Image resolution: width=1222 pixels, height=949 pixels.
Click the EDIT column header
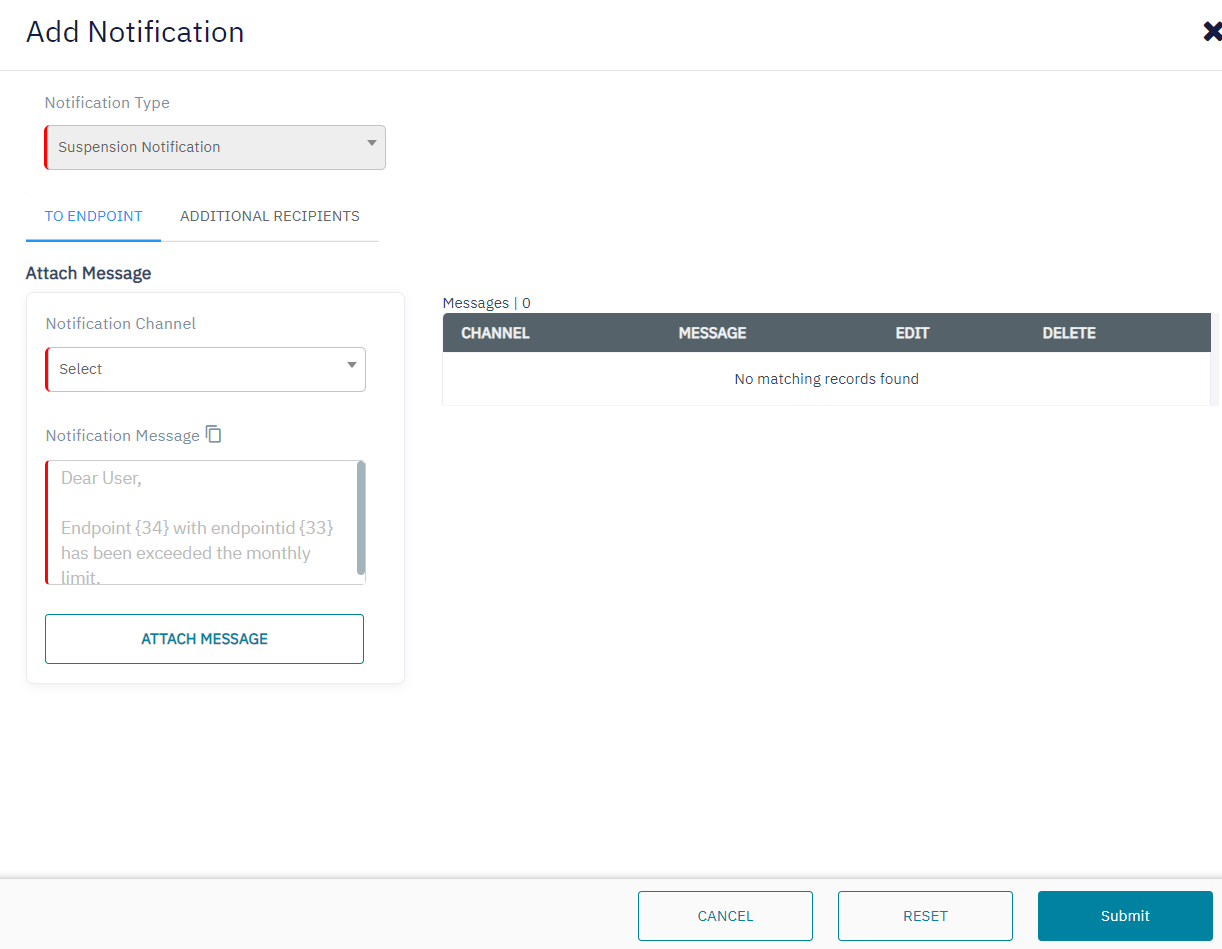coord(912,333)
